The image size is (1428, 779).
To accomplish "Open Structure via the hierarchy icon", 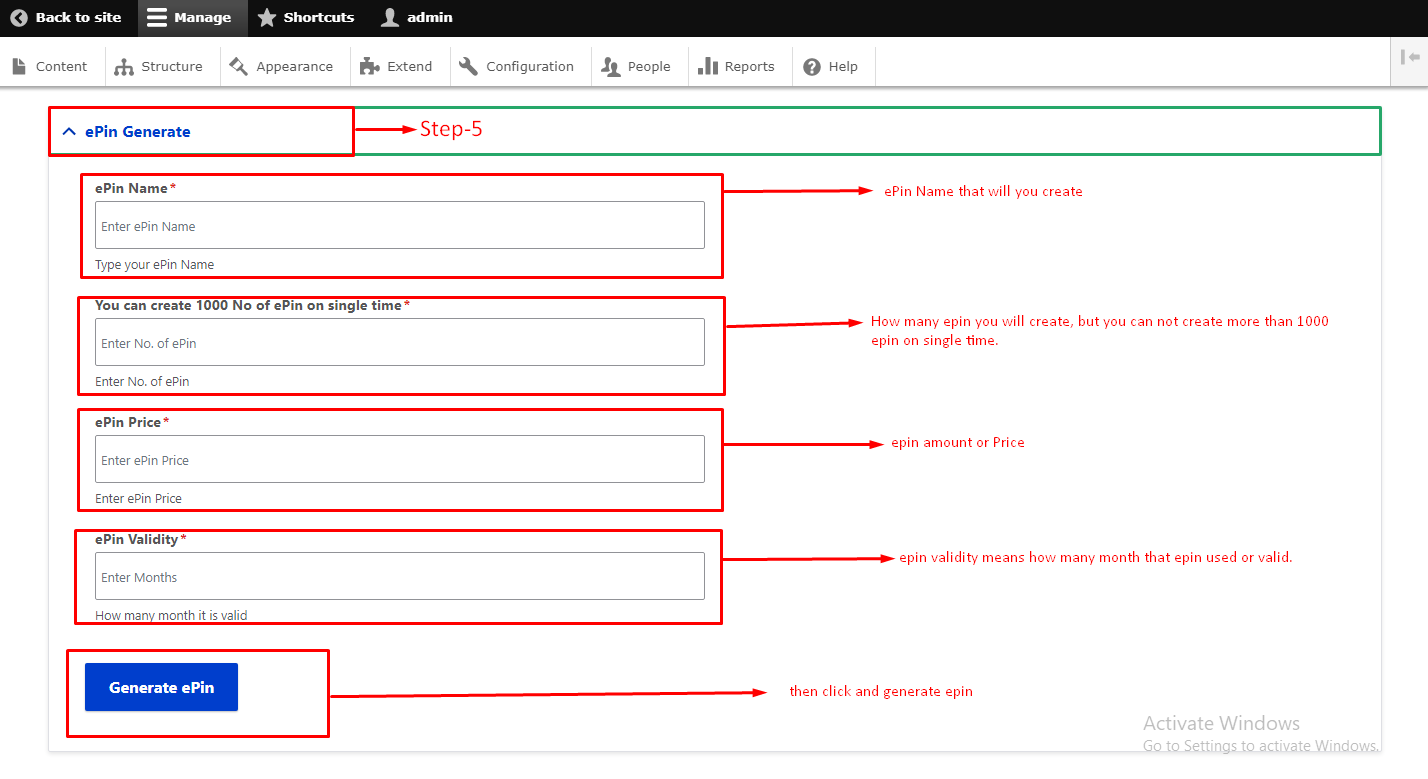I will coord(124,67).
